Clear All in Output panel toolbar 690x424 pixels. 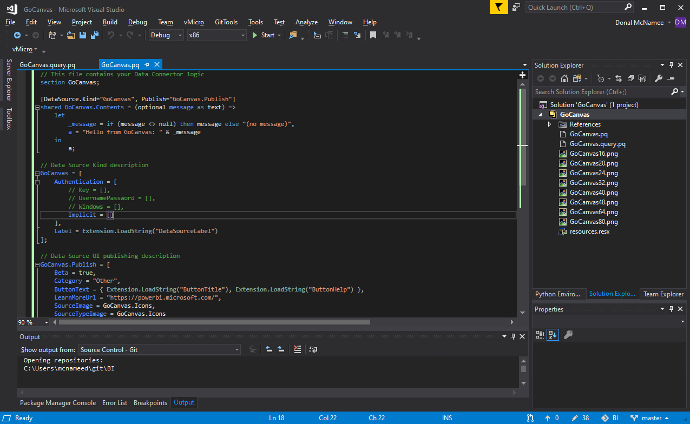297,350
